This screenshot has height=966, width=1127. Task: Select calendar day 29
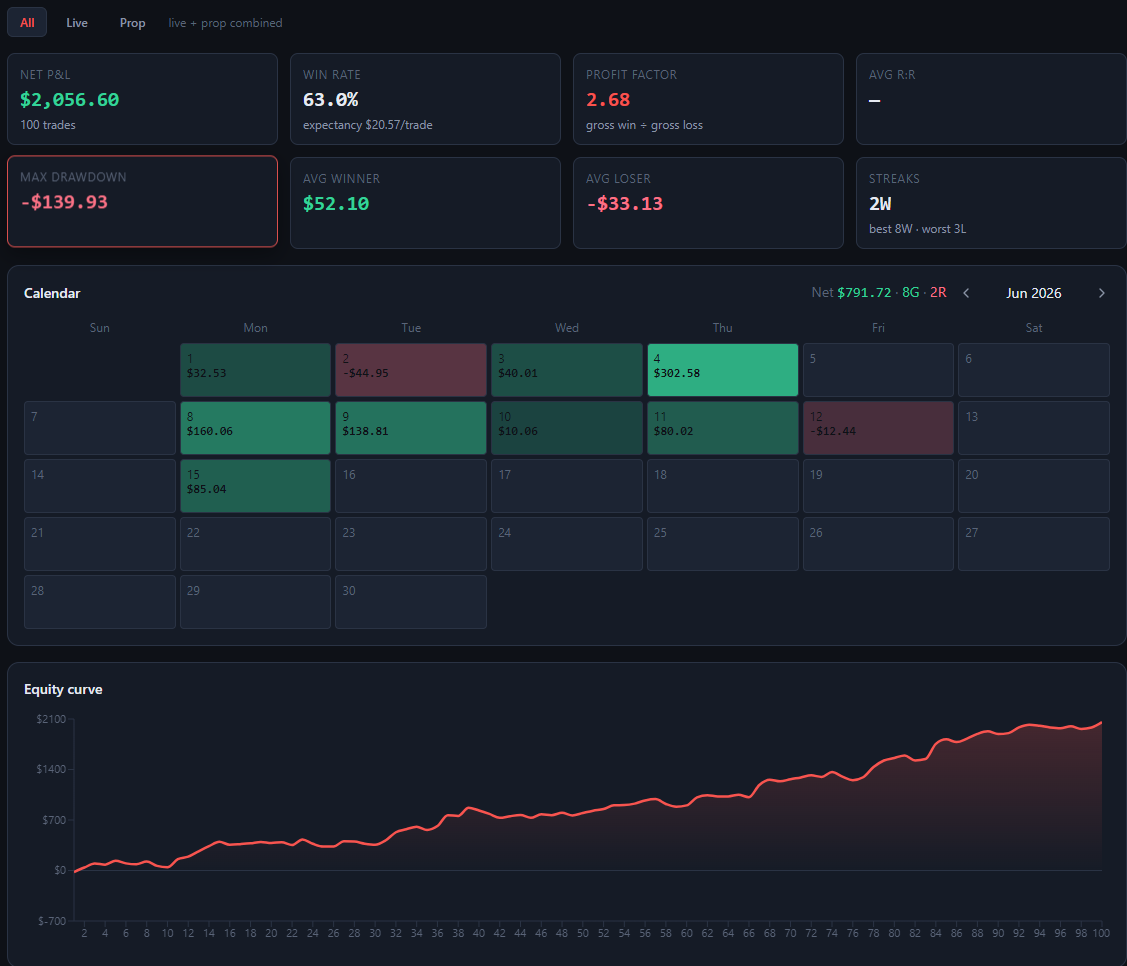[255, 602]
